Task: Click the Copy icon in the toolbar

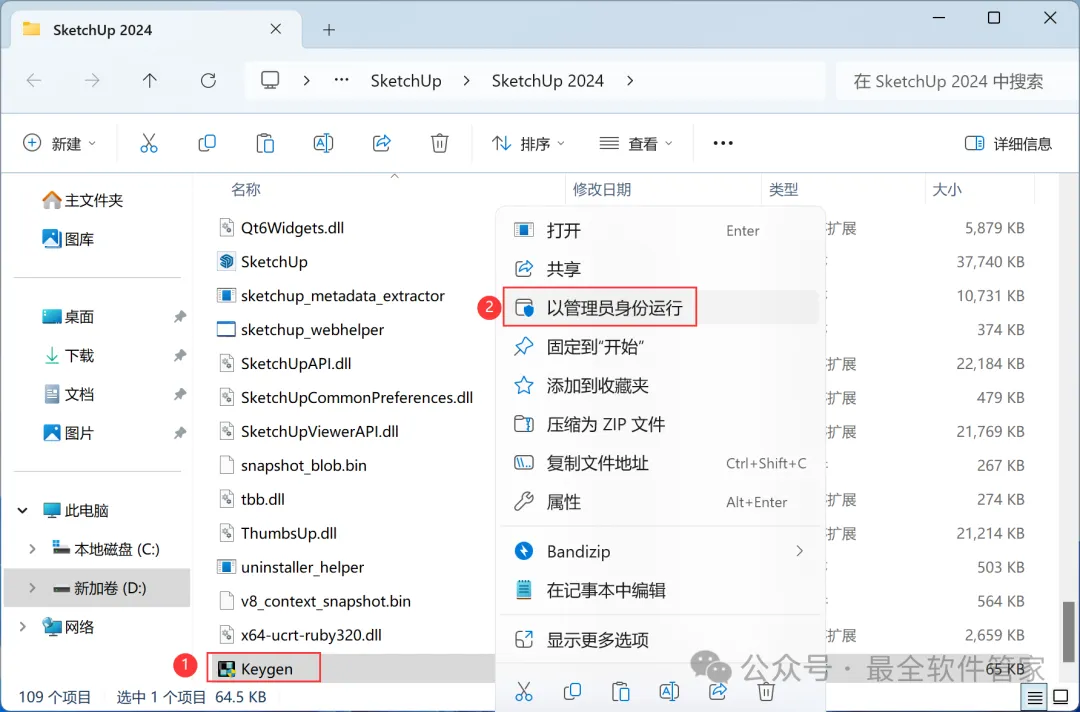Action: point(207,143)
